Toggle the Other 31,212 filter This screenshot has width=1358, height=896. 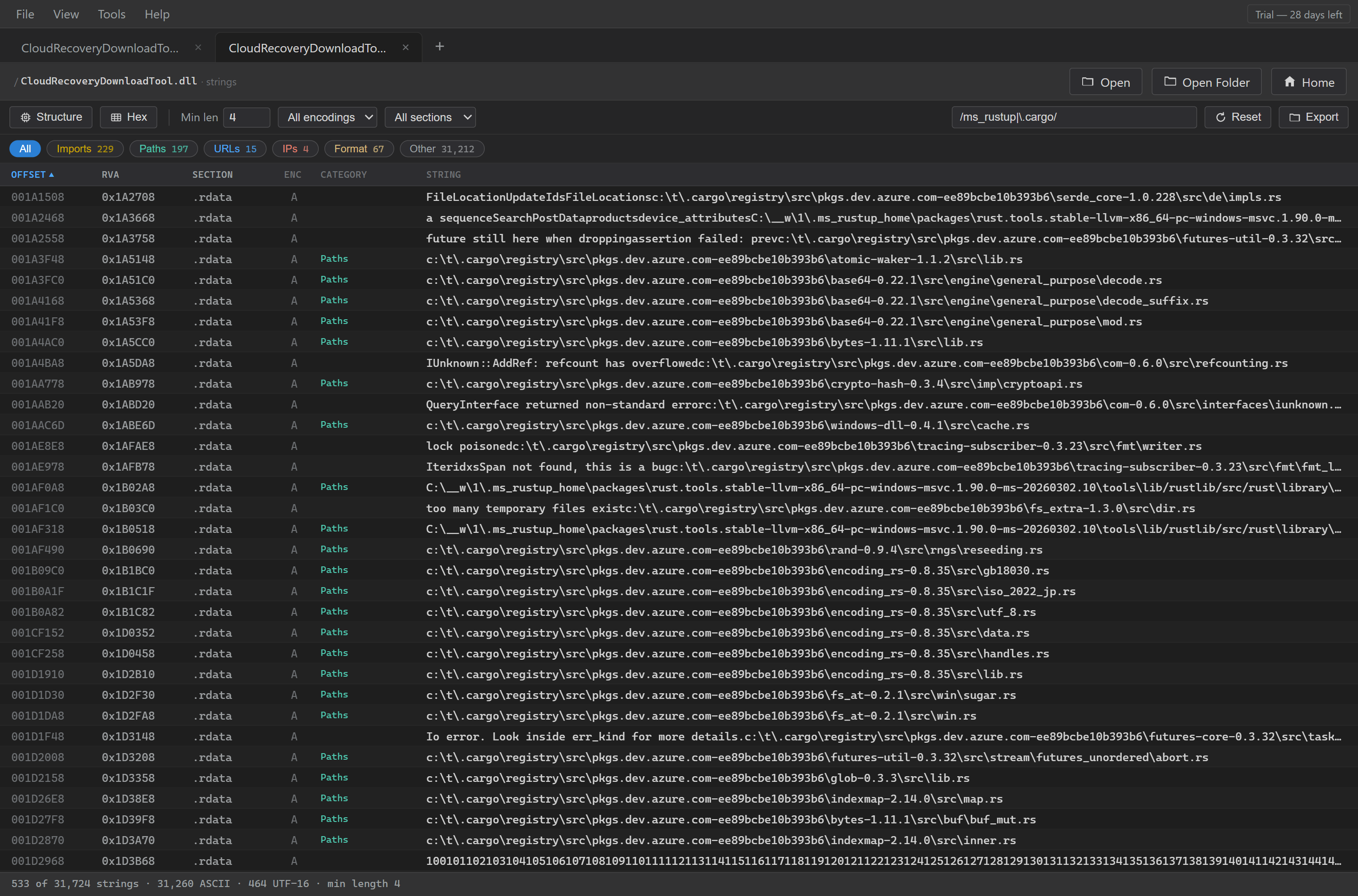(x=442, y=149)
